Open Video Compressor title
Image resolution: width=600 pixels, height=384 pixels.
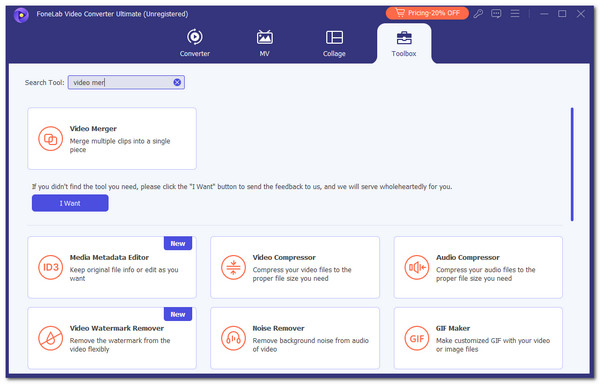pyautogui.click(x=284, y=257)
